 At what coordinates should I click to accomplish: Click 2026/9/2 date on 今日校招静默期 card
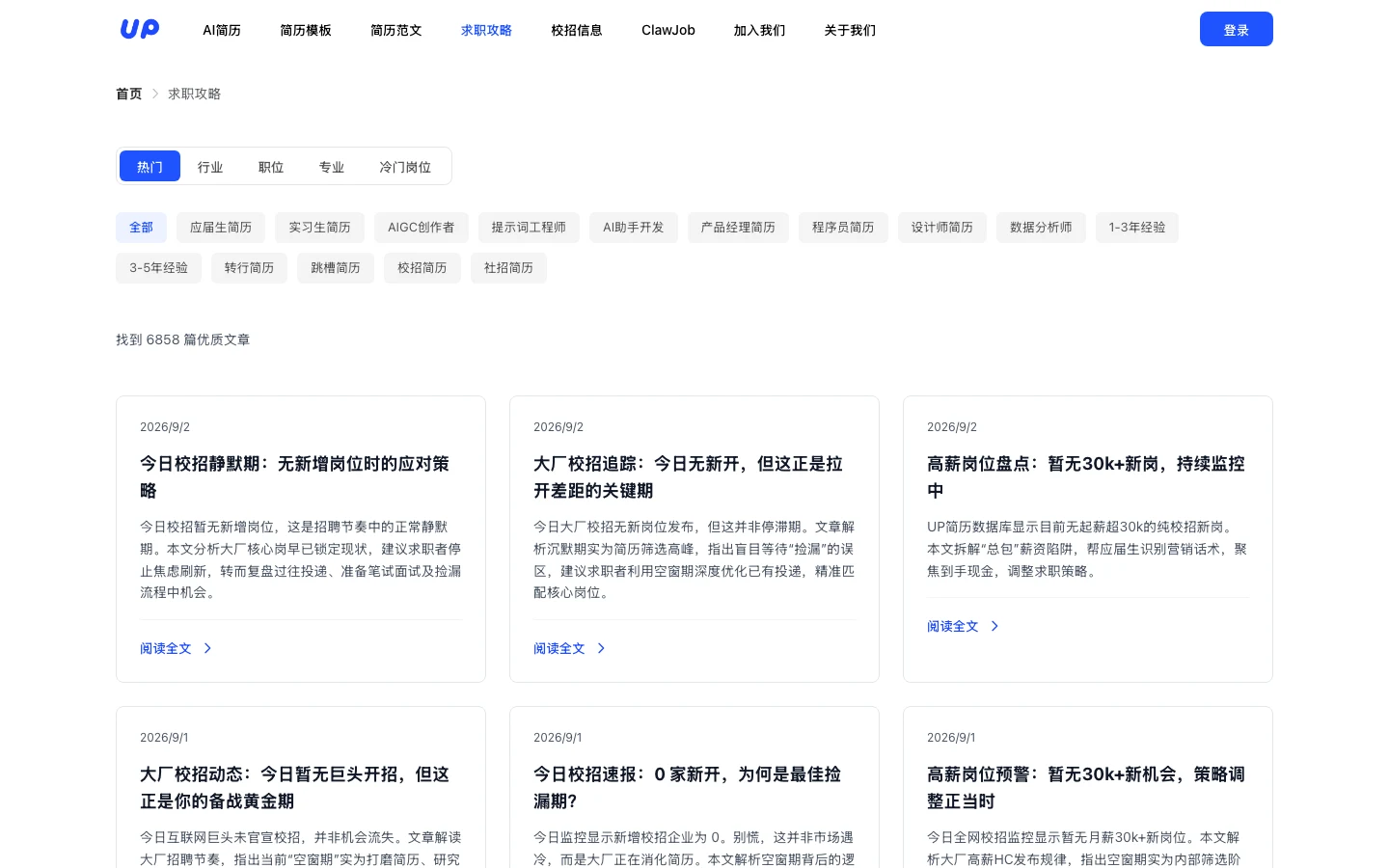[165, 426]
